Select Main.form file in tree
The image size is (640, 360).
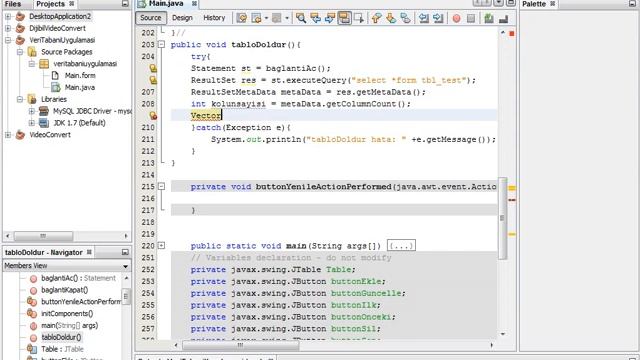(x=80, y=76)
